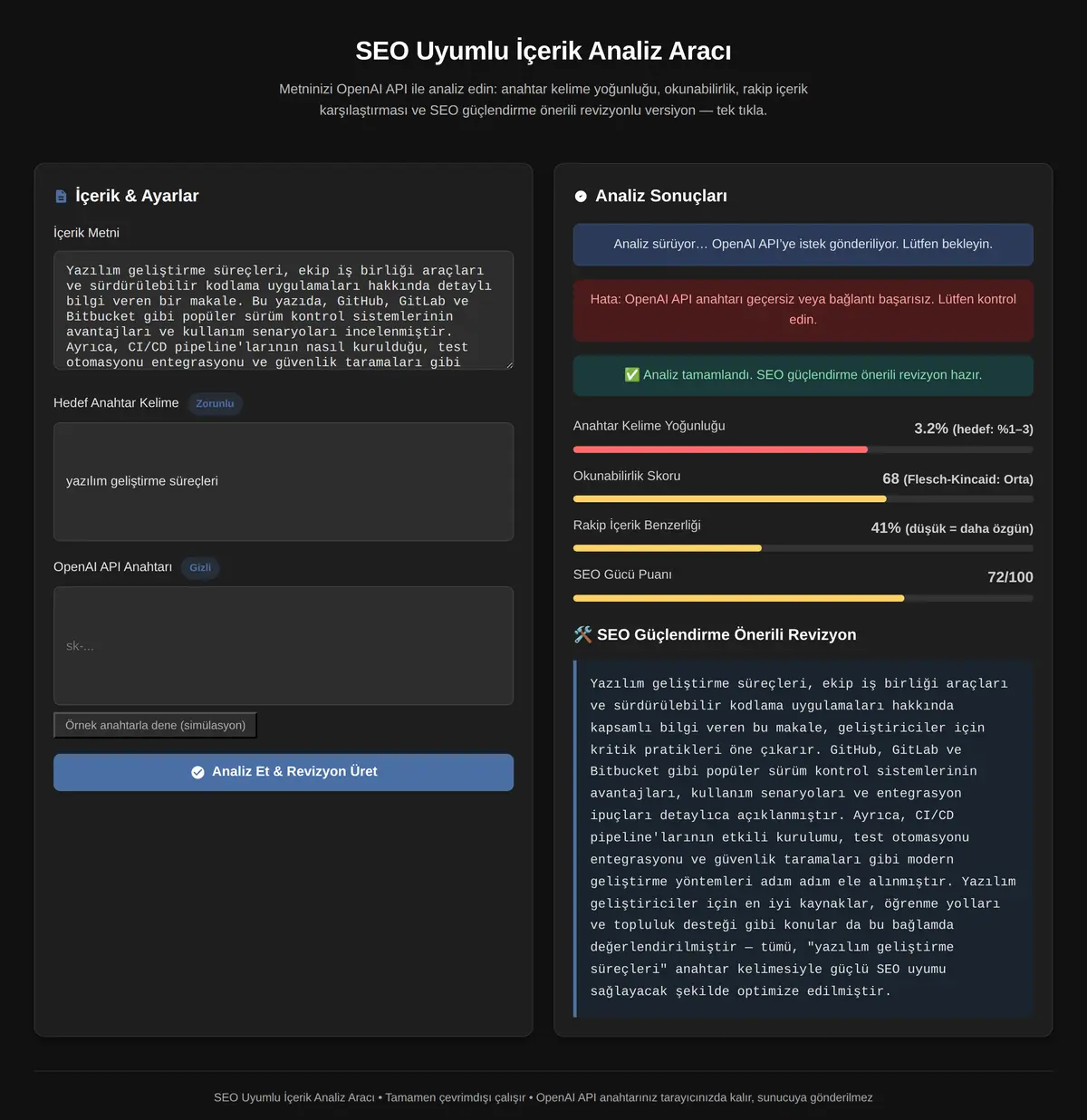Click the Gizli badge

coord(200,568)
